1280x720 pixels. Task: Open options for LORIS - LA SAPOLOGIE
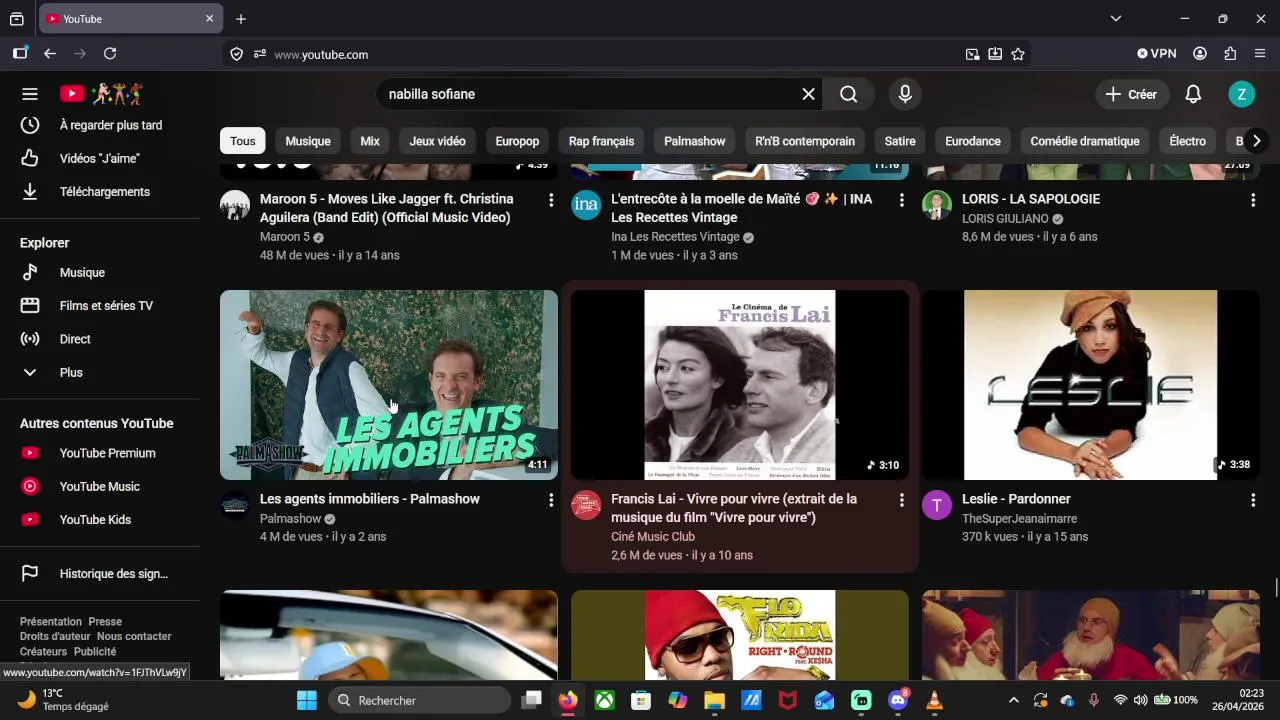point(1252,200)
